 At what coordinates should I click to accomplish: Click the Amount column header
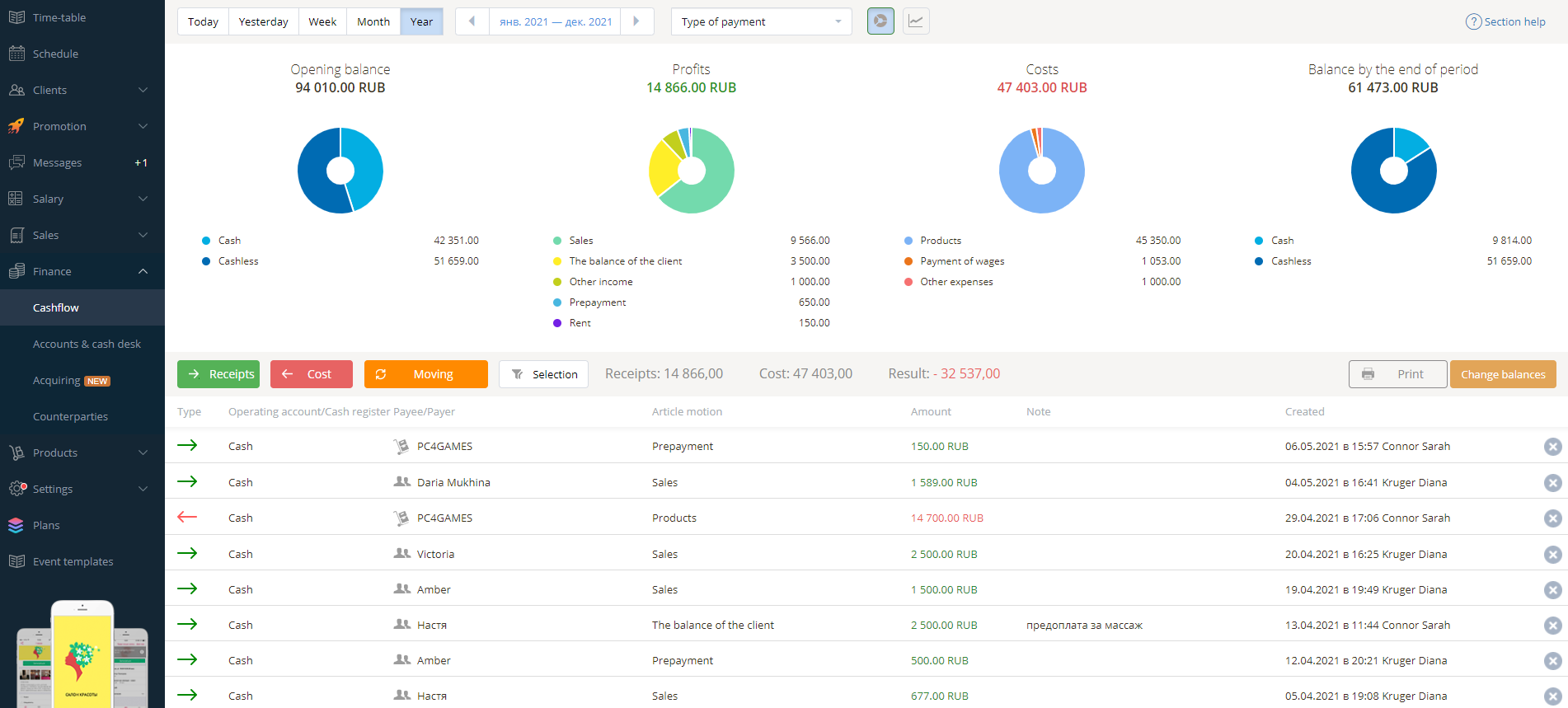click(931, 412)
